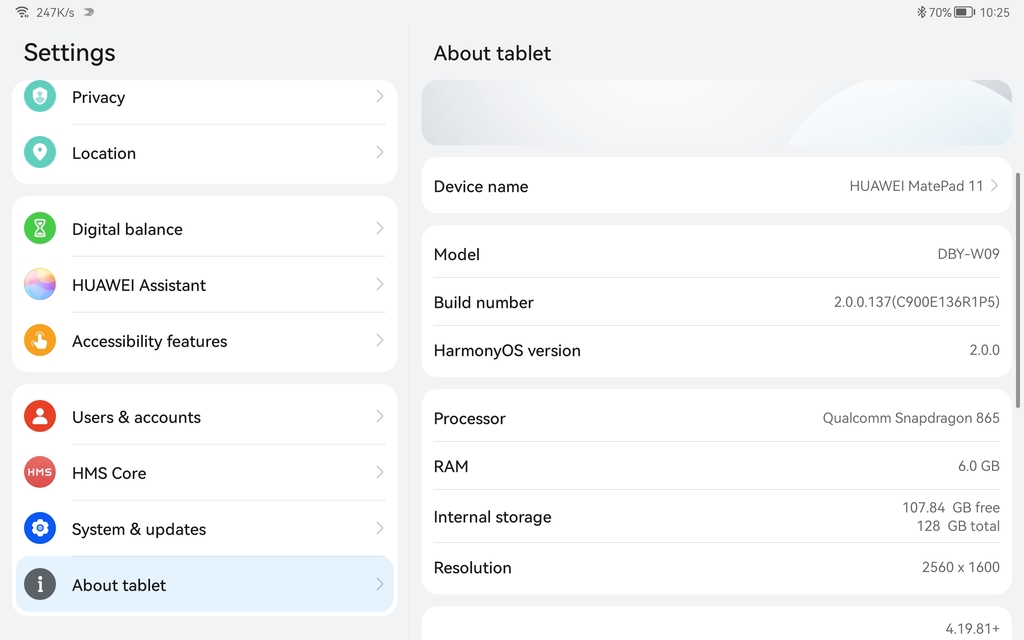This screenshot has width=1024, height=640.
Task: Click the System & updates gear icon
Action: [40, 529]
